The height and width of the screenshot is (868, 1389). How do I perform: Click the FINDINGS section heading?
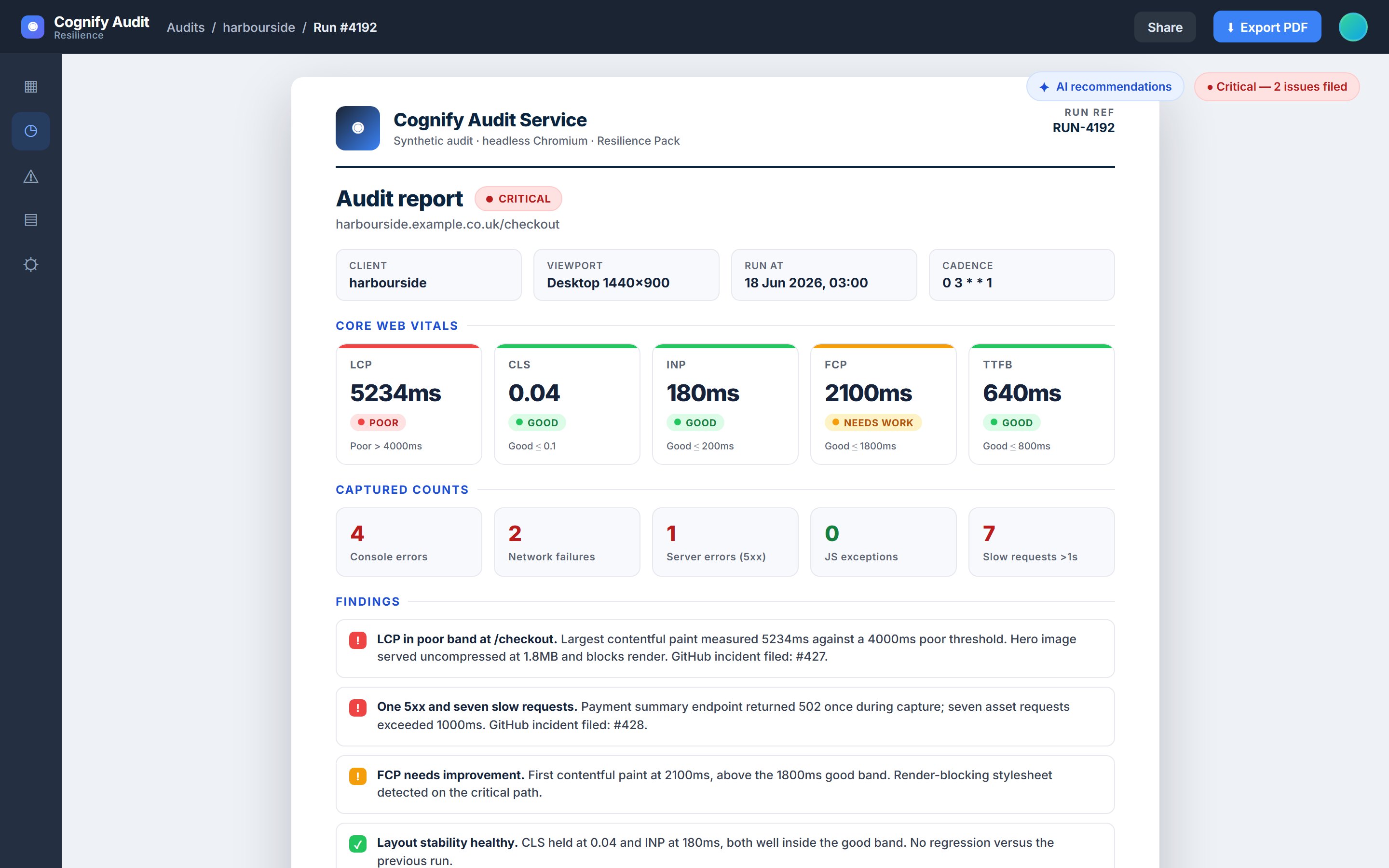[368, 602]
